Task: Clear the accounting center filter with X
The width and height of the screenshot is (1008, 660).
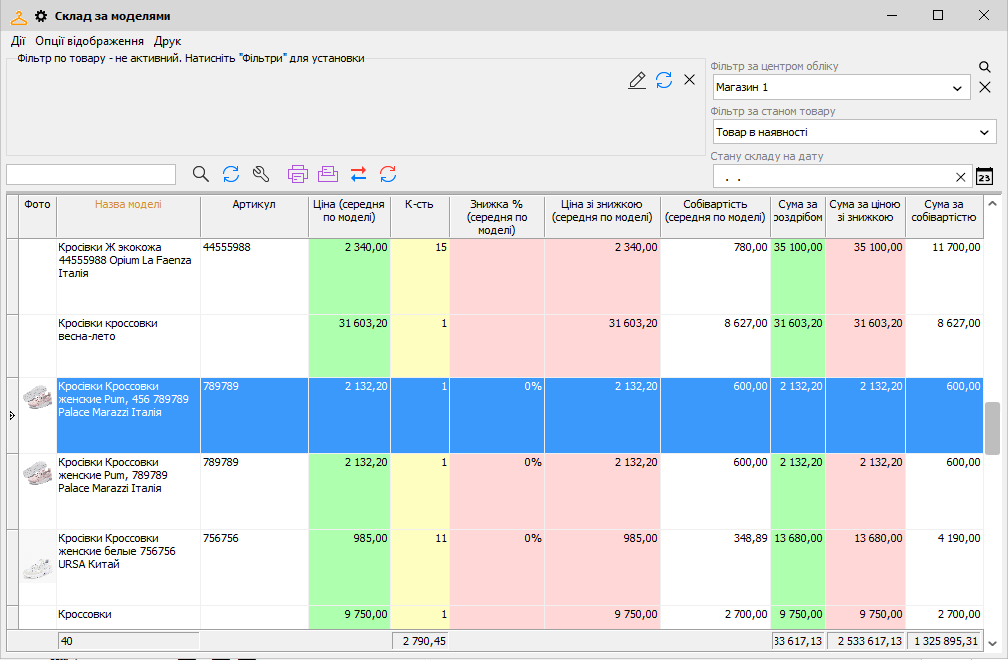Action: point(985,88)
